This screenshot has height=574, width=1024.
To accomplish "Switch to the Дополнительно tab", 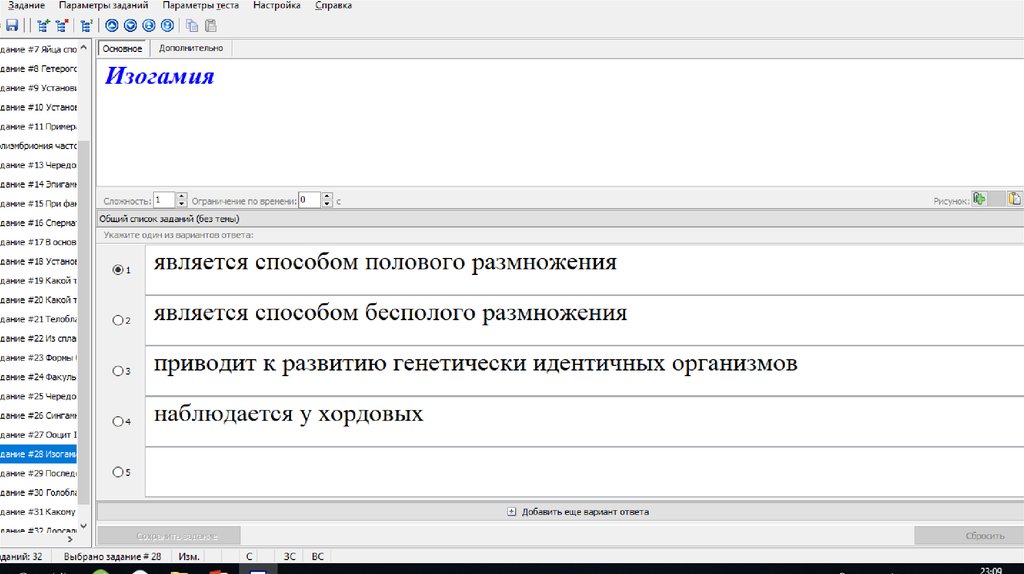I will pos(190,48).
